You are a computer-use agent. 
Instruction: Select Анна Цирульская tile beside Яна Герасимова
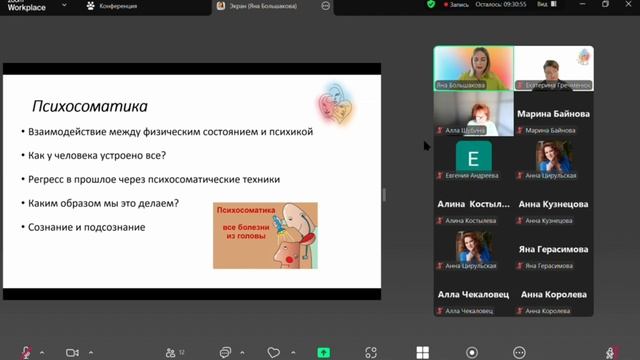click(473, 249)
